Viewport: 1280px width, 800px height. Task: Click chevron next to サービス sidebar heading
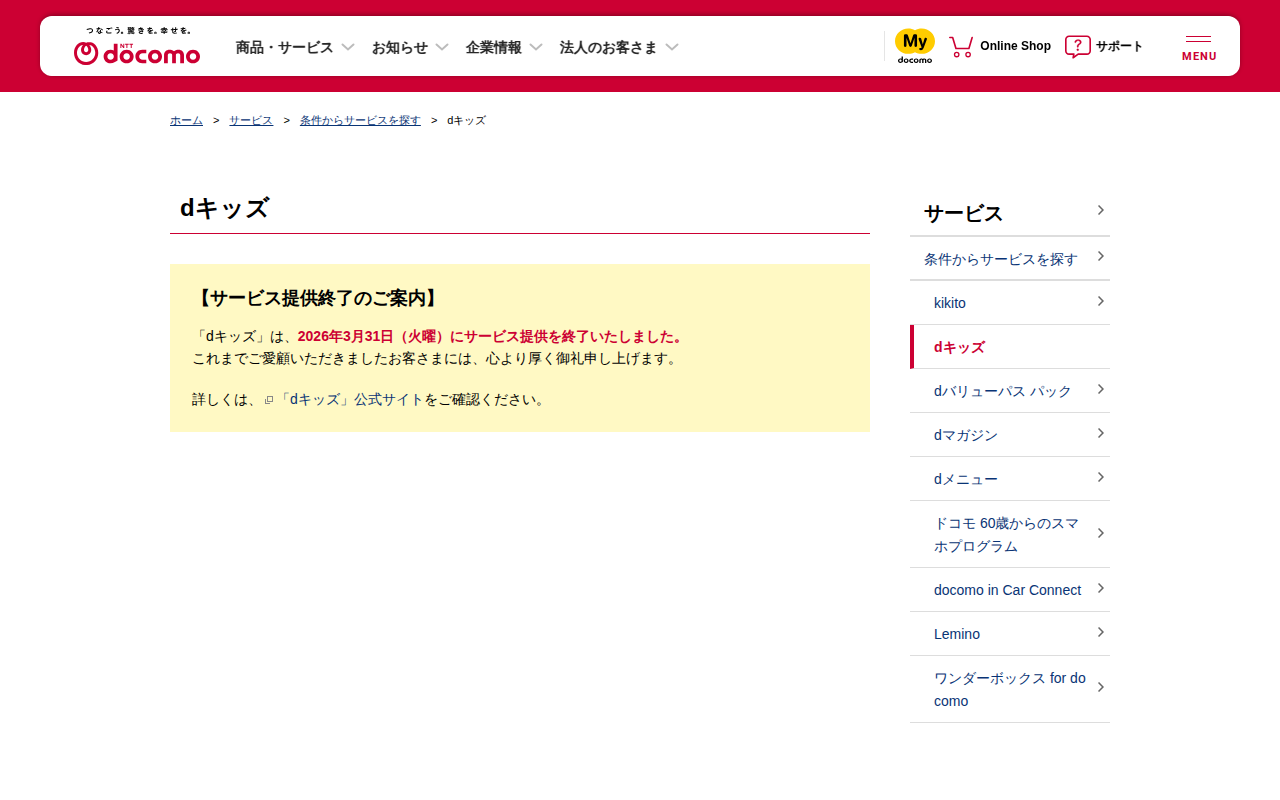(x=1100, y=210)
